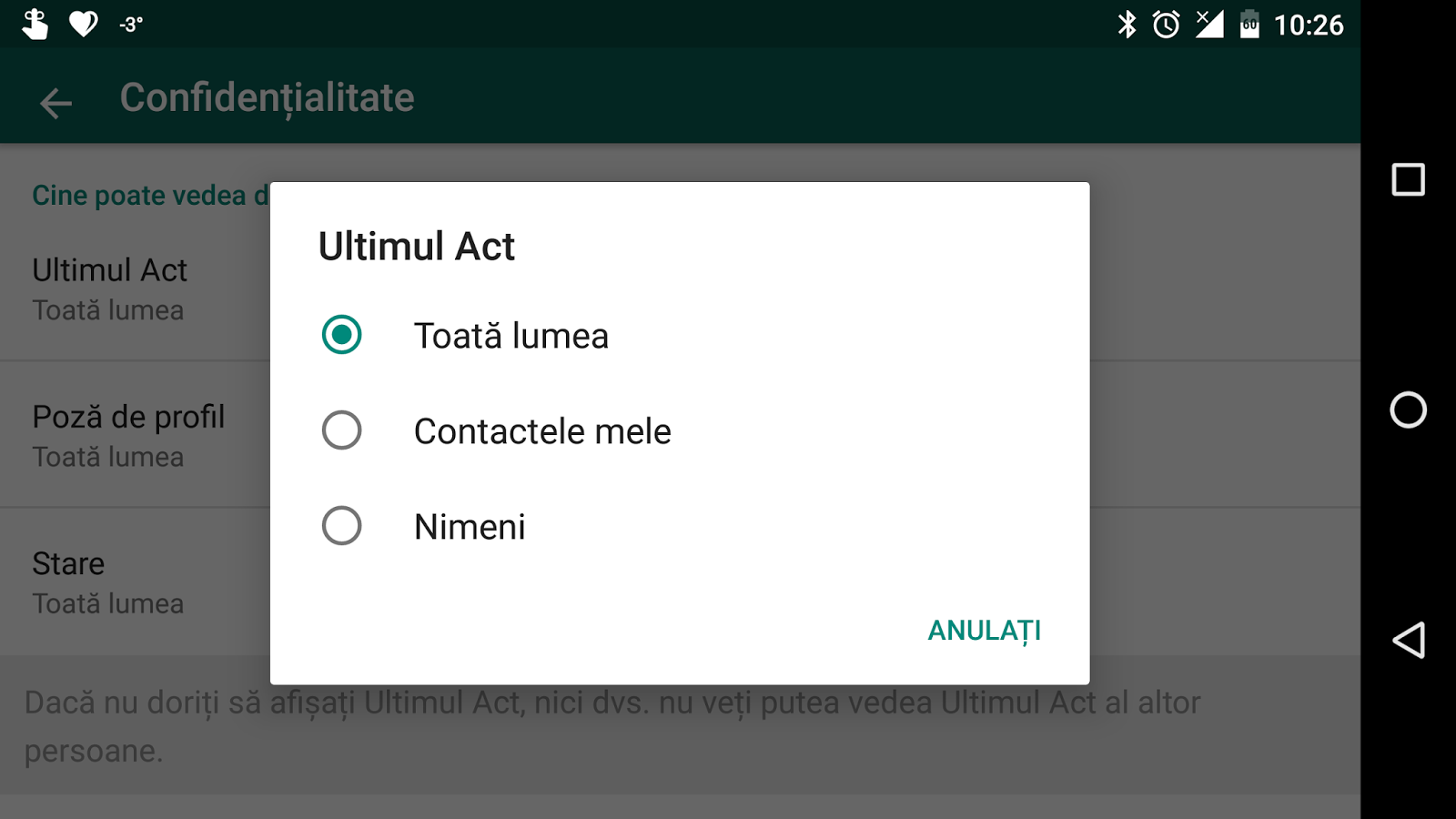Select the Contactele mele radio option
The image size is (1456, 819).
(342, 430)
